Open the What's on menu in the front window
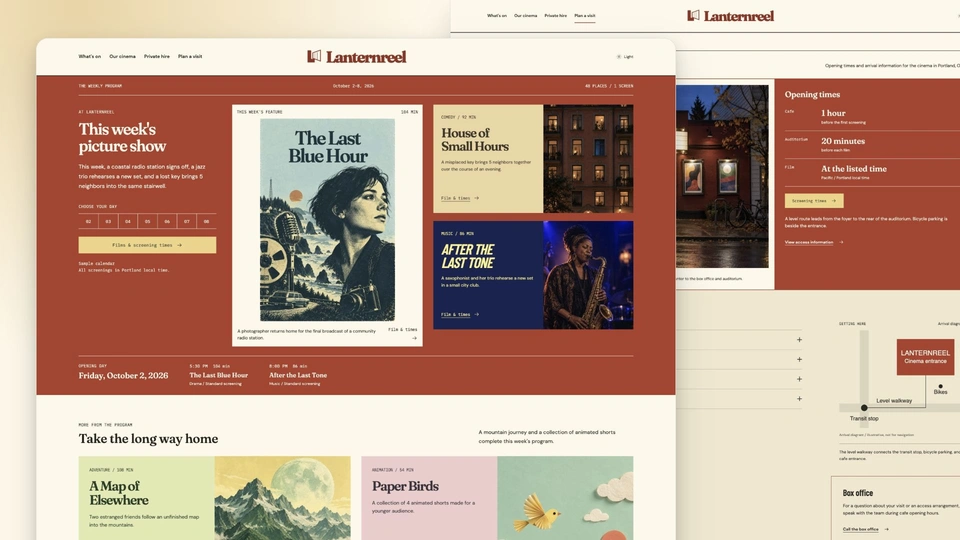Image resolution: width=960 pixels, height=540 pixels. 89,56
